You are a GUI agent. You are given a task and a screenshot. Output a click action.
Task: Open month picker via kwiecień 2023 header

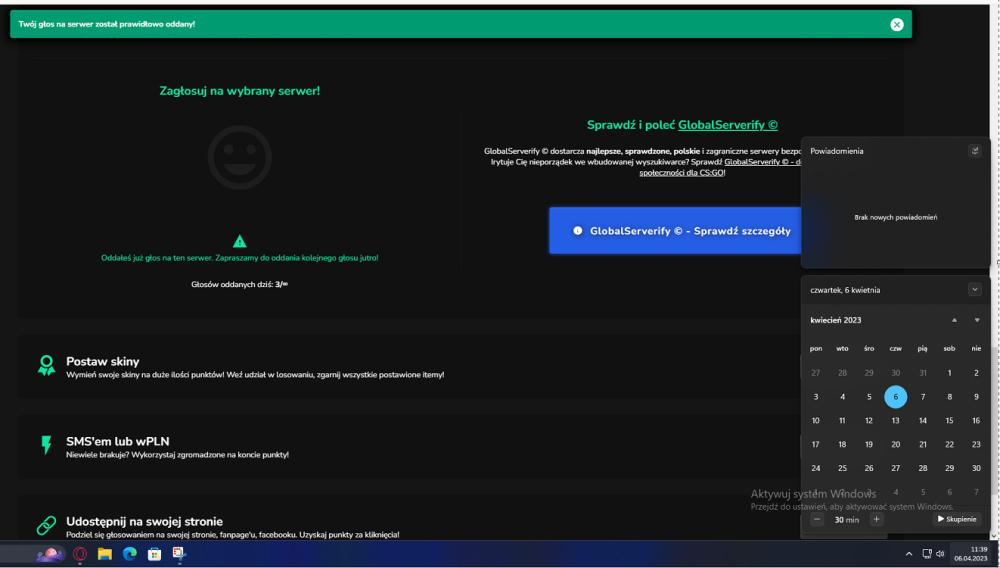pos(835,320)
